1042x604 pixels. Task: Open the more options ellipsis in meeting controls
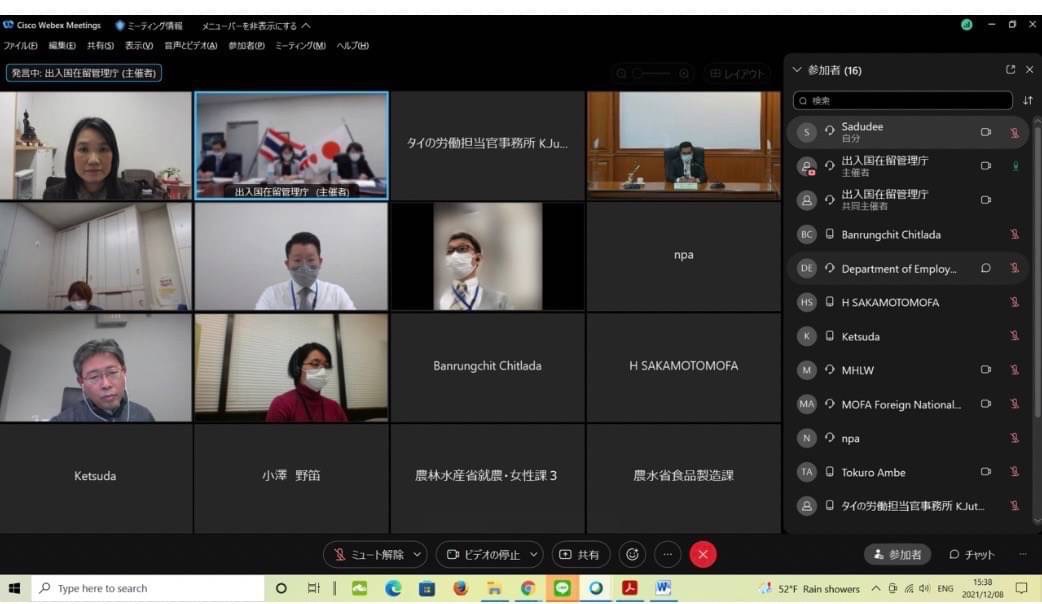click(667, 554)
